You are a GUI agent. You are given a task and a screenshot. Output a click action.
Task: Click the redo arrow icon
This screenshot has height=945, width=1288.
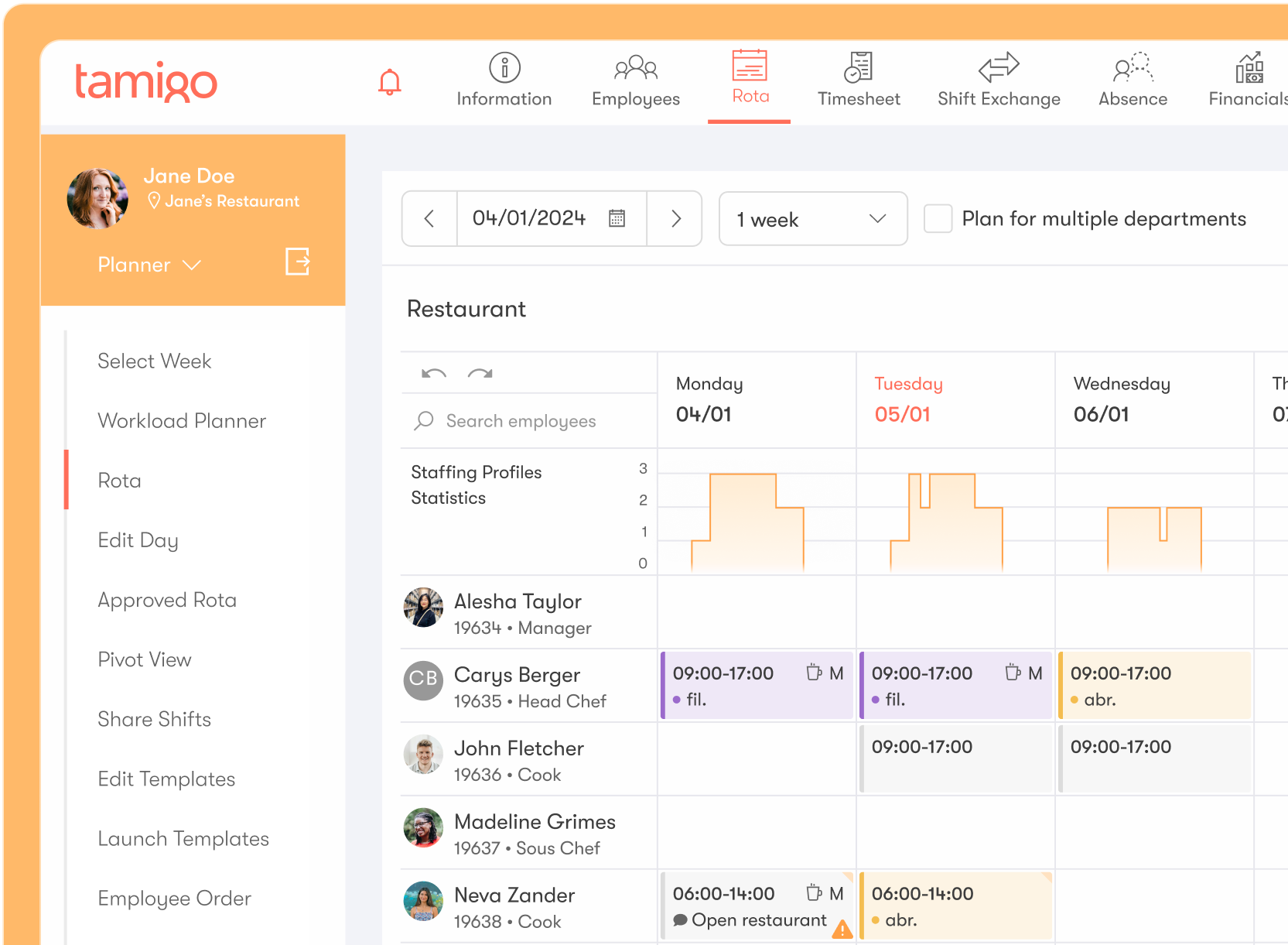[480, 374]
